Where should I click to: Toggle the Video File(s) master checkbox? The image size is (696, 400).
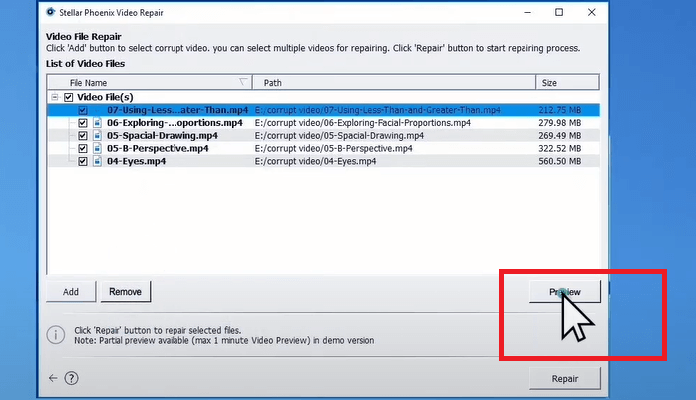68,97
